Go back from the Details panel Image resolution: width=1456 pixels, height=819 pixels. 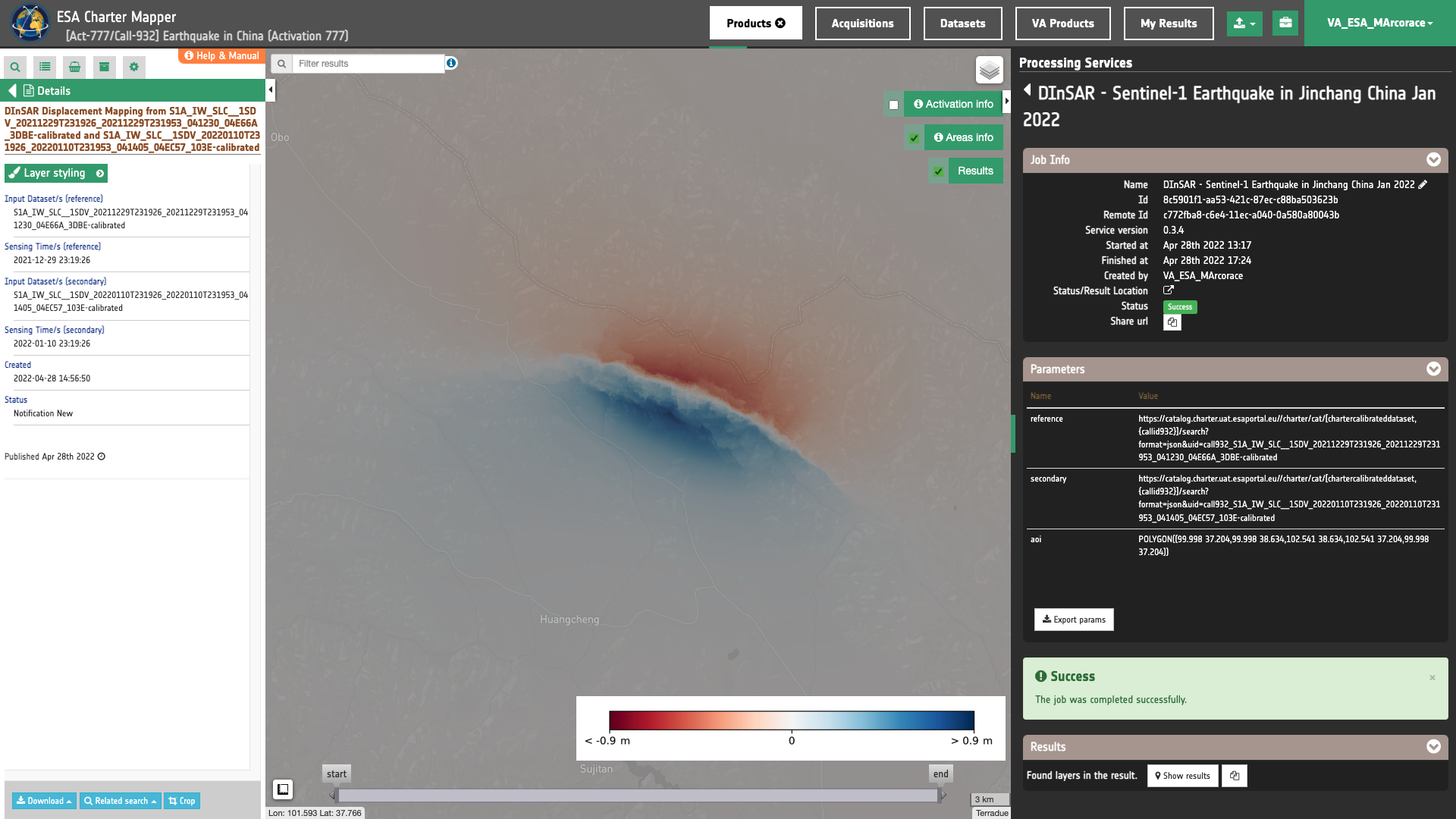coord(12,91)
